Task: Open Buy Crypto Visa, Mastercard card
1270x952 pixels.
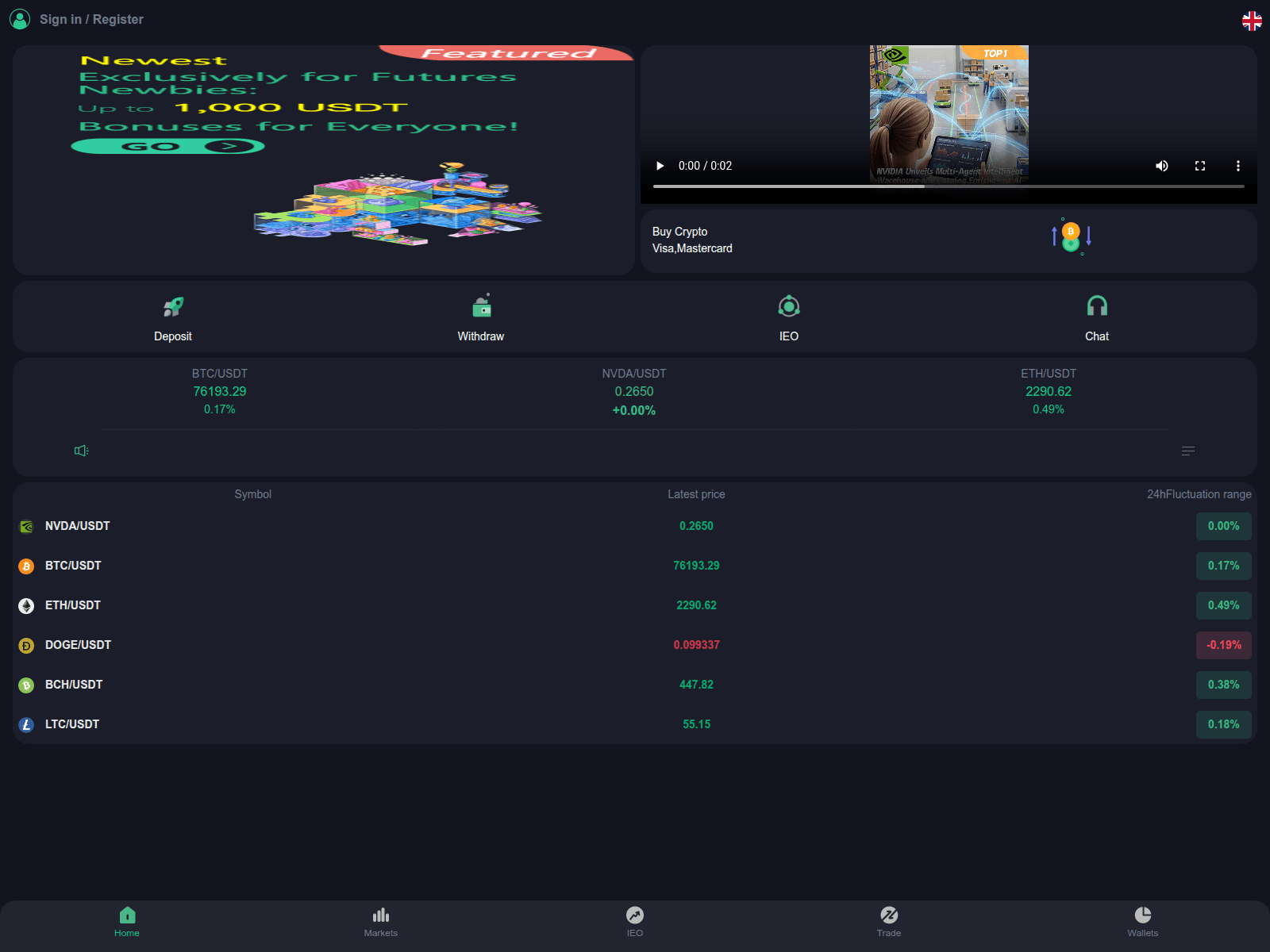Action: (948, 240)
